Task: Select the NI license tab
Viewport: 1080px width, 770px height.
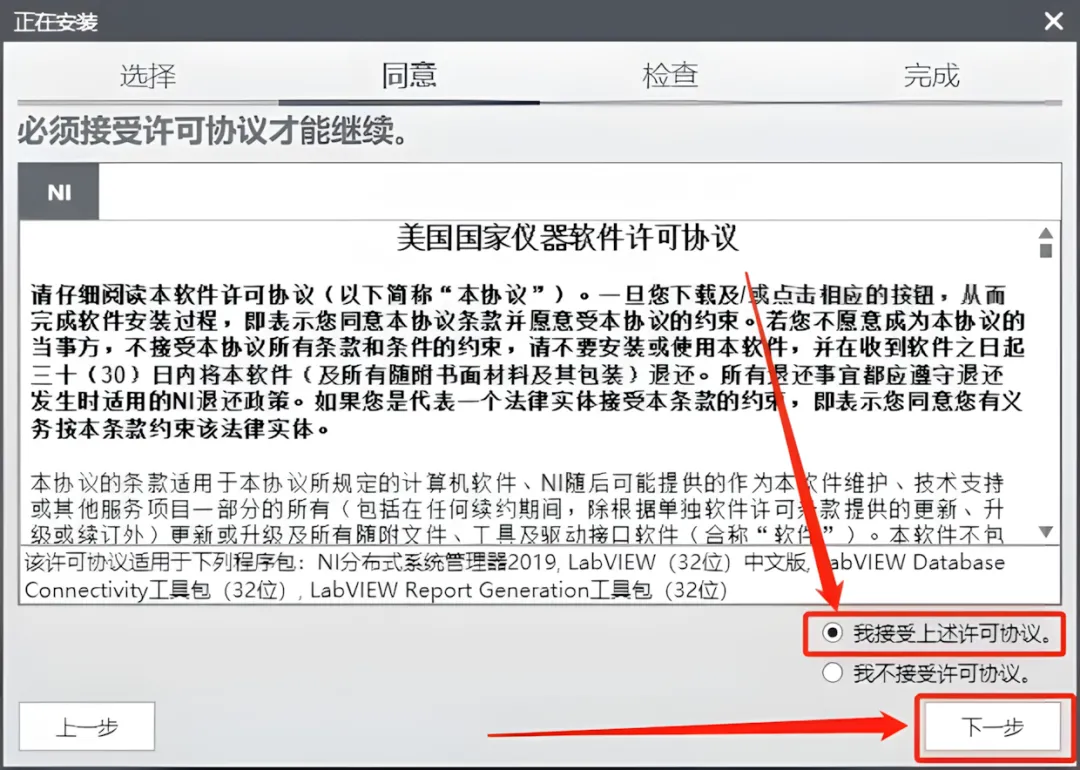Action: pyautogui.click(x=59, y=192)
